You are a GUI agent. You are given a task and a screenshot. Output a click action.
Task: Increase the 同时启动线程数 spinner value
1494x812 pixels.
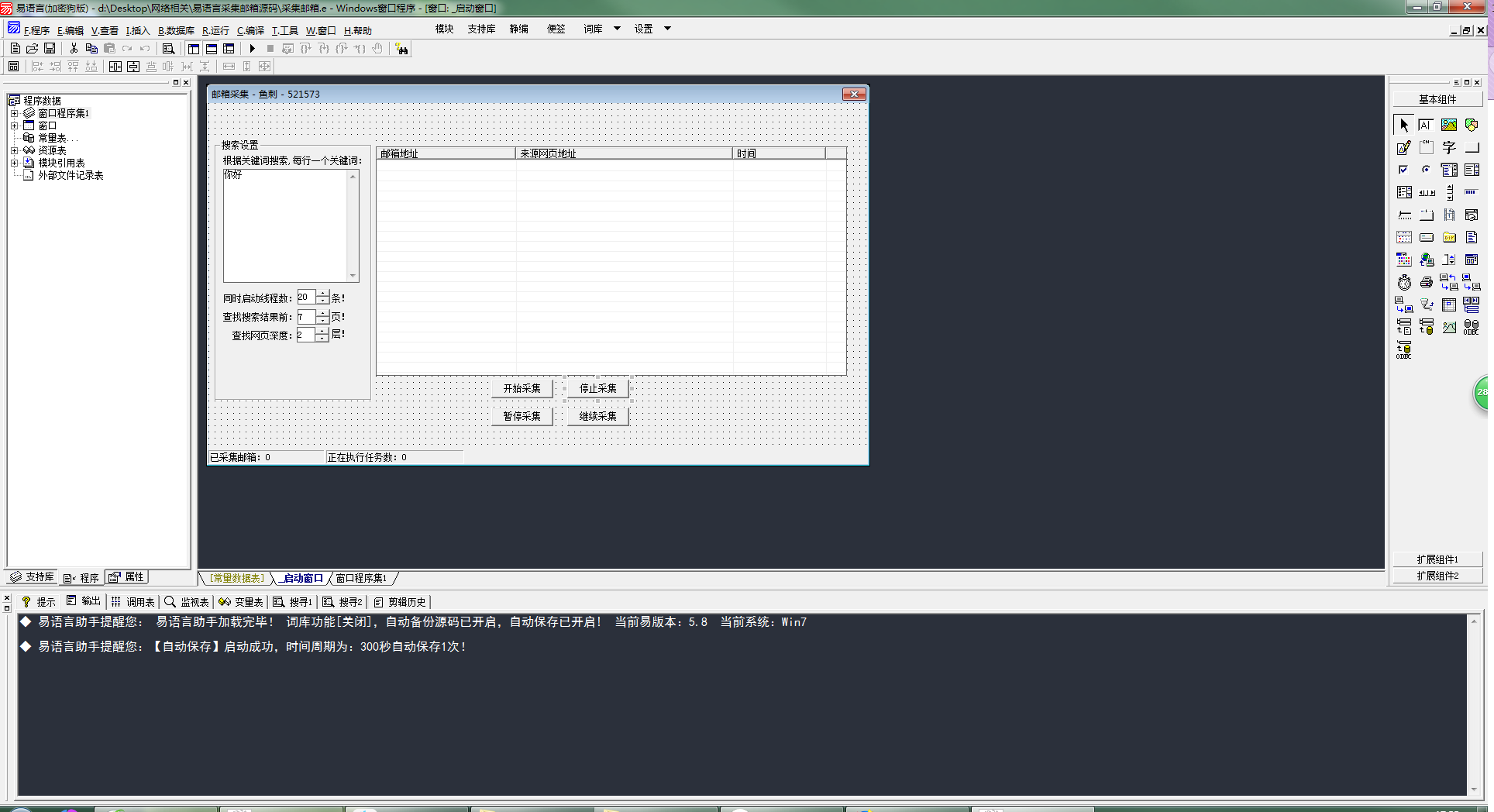tap(322, 294)
